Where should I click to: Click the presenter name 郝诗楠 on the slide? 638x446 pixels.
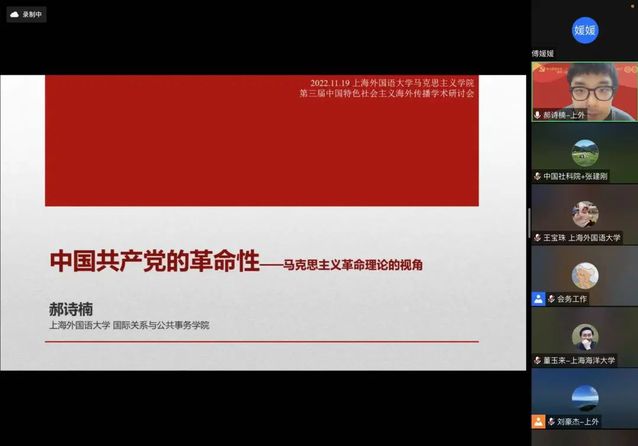77,309
